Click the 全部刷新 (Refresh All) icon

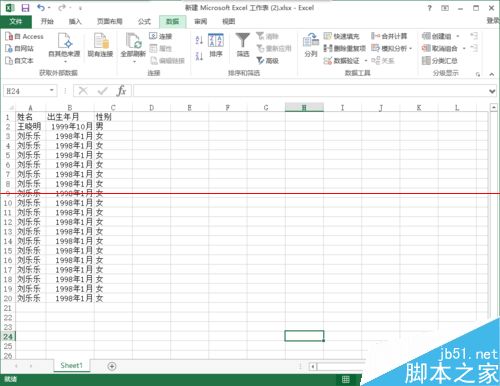coord(133,47)
